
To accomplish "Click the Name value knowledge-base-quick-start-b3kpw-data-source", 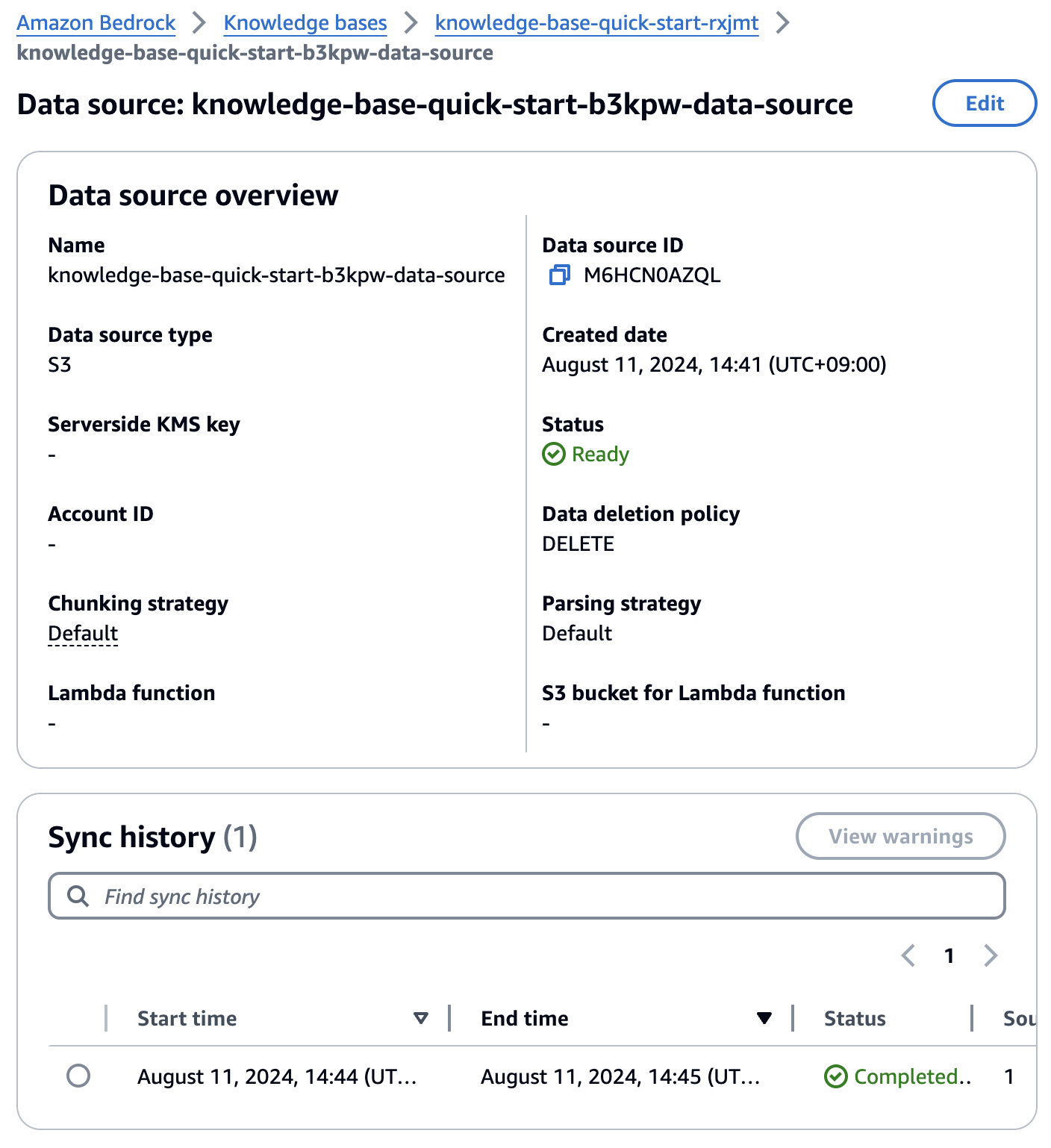I will coord(277,275).
